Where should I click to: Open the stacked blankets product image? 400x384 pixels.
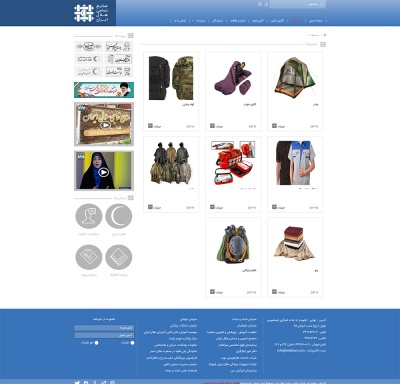click(295, 243)
